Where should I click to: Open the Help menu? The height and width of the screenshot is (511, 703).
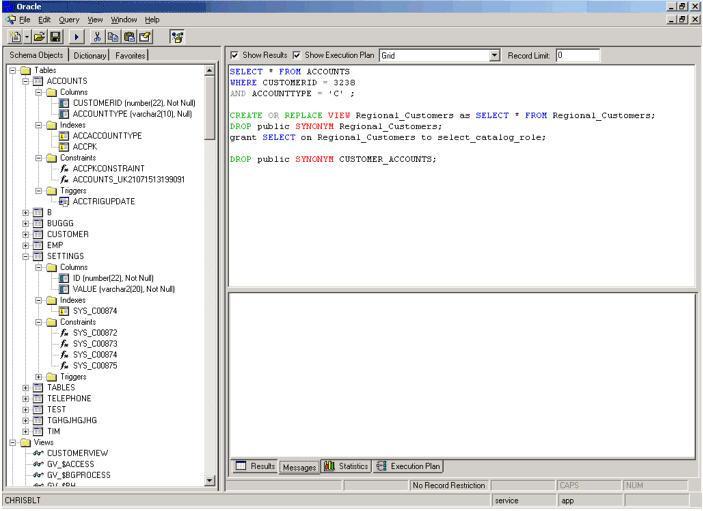(x=152, y=20)
